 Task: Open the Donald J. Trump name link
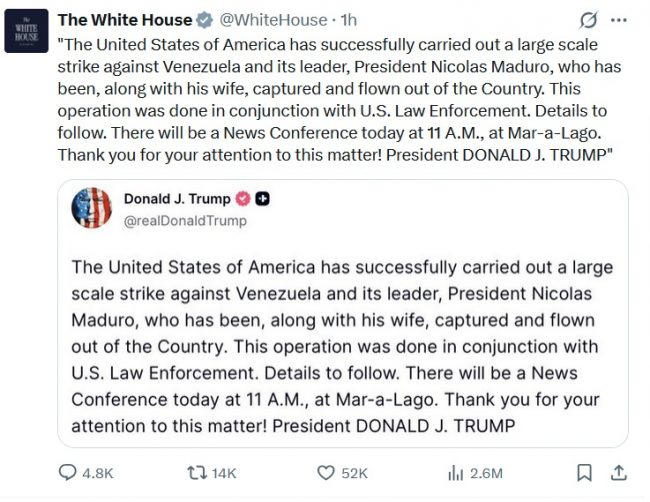(177, 199)
